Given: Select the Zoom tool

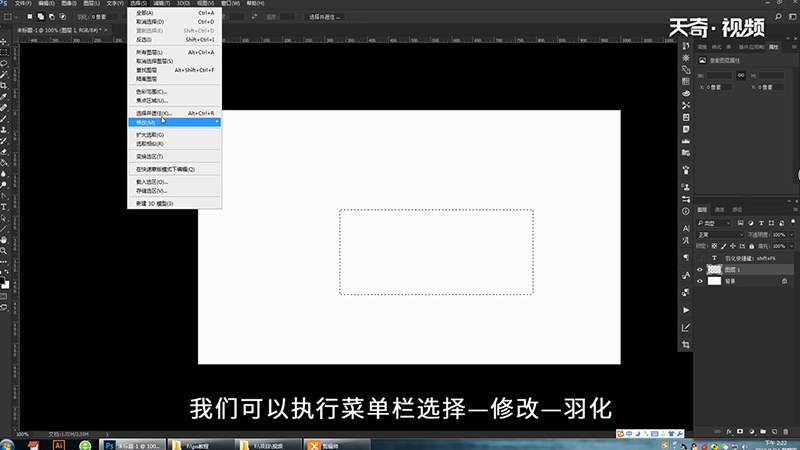Looking at the screenshot, I should (x=4, y=251).
